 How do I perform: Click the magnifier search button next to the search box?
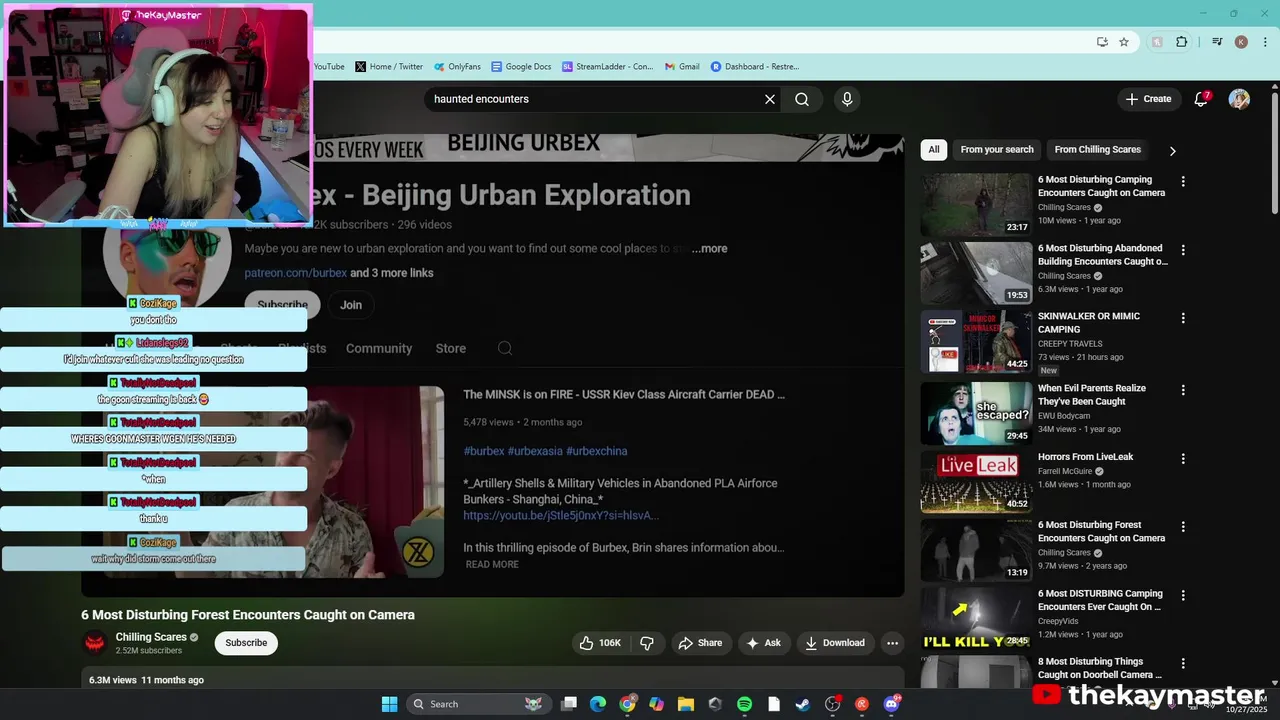802,99
